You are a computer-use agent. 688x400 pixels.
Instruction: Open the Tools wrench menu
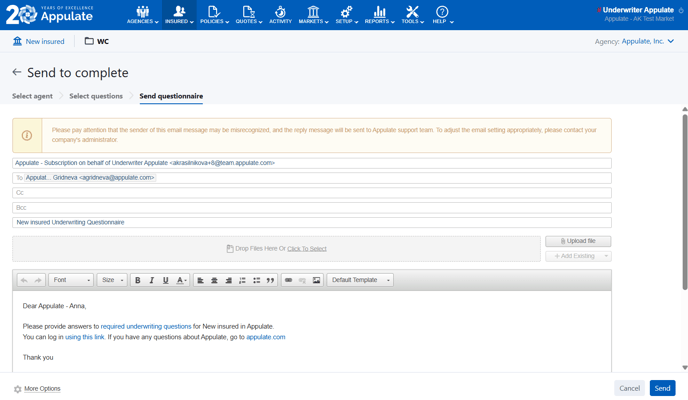click(412, 15)
